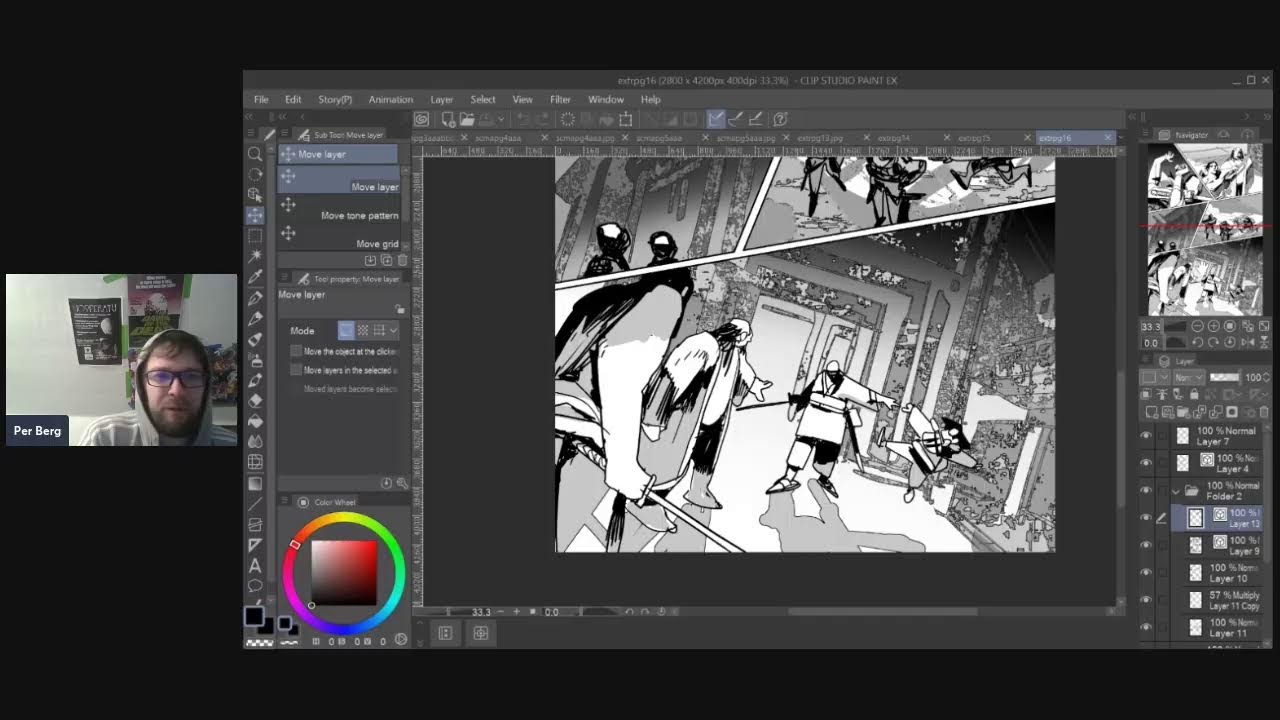
Task: Select the Eyedropper tool
Action: pyautogui.click(x=255, y=277)
